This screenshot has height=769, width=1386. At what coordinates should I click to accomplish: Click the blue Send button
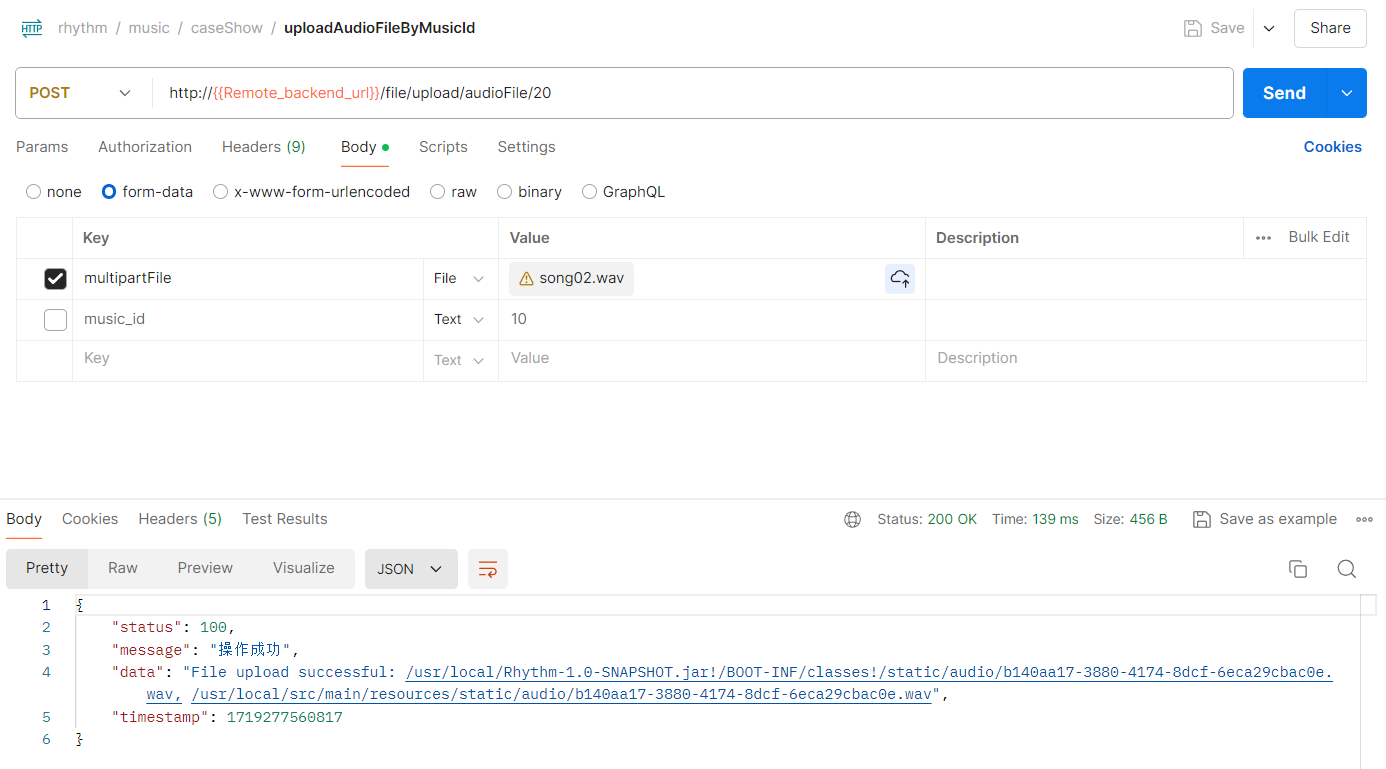coord(1284,93)
